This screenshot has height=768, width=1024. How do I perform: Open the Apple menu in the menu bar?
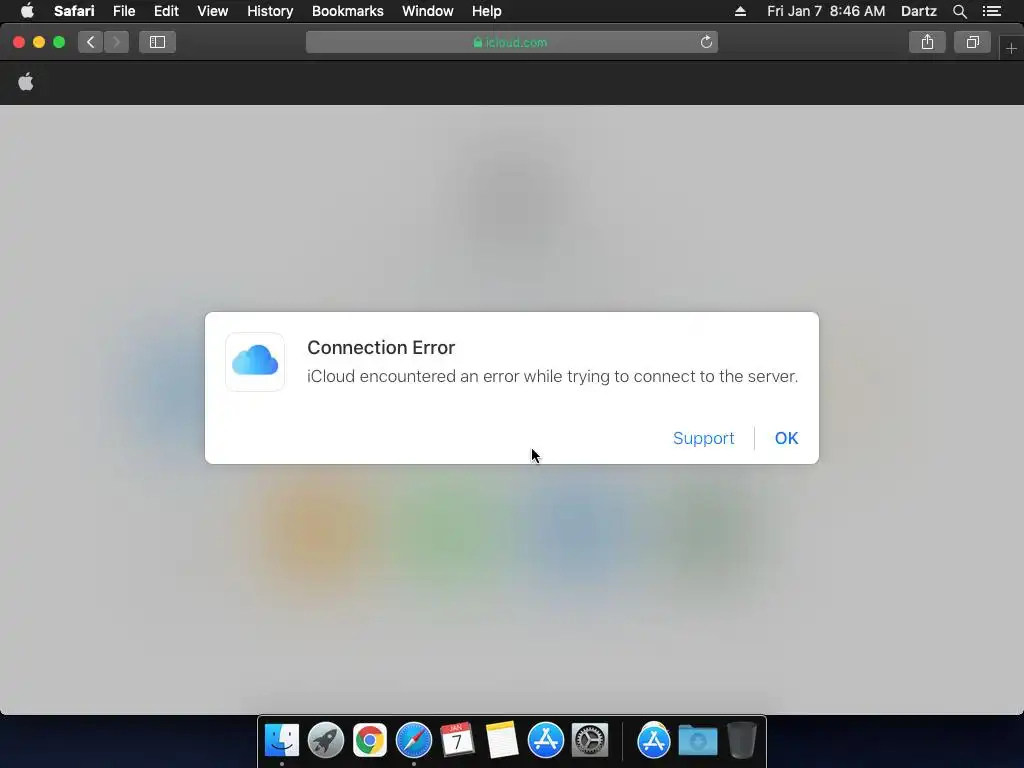point(27,11)
